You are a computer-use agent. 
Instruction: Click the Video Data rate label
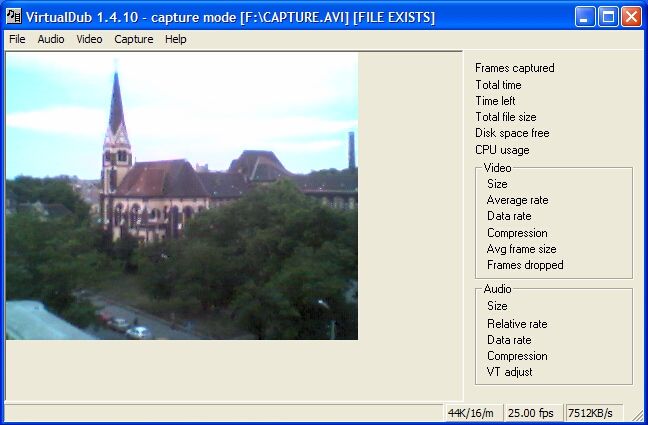pos(509,216)
